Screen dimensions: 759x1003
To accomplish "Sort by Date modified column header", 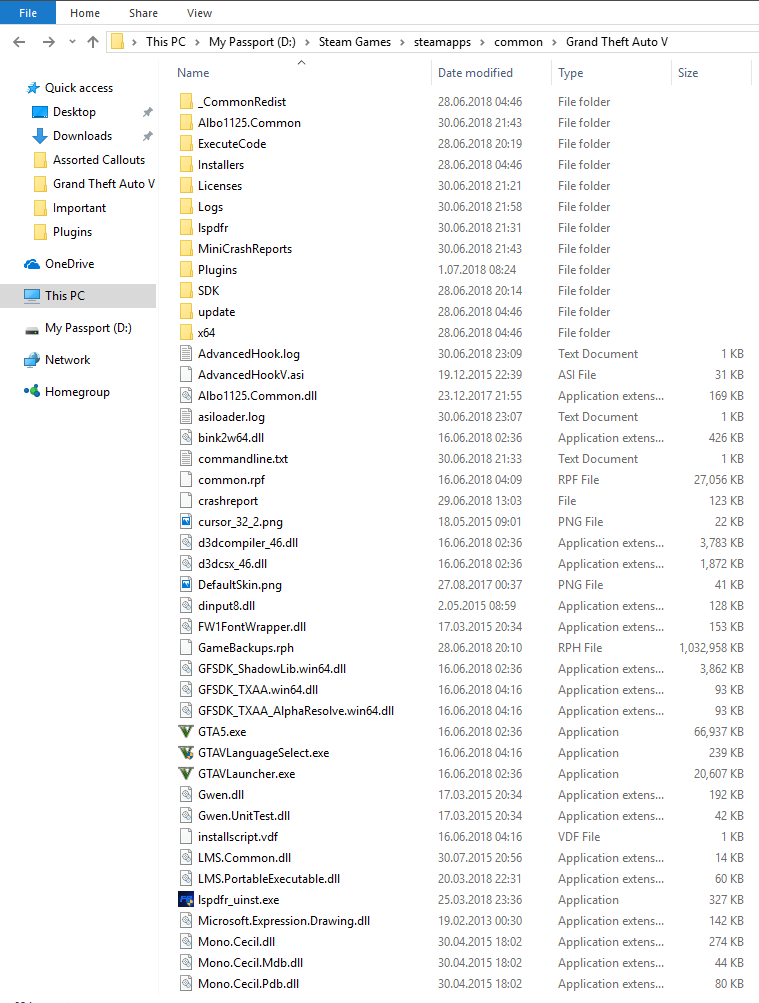I will click(x=475, y=73).
